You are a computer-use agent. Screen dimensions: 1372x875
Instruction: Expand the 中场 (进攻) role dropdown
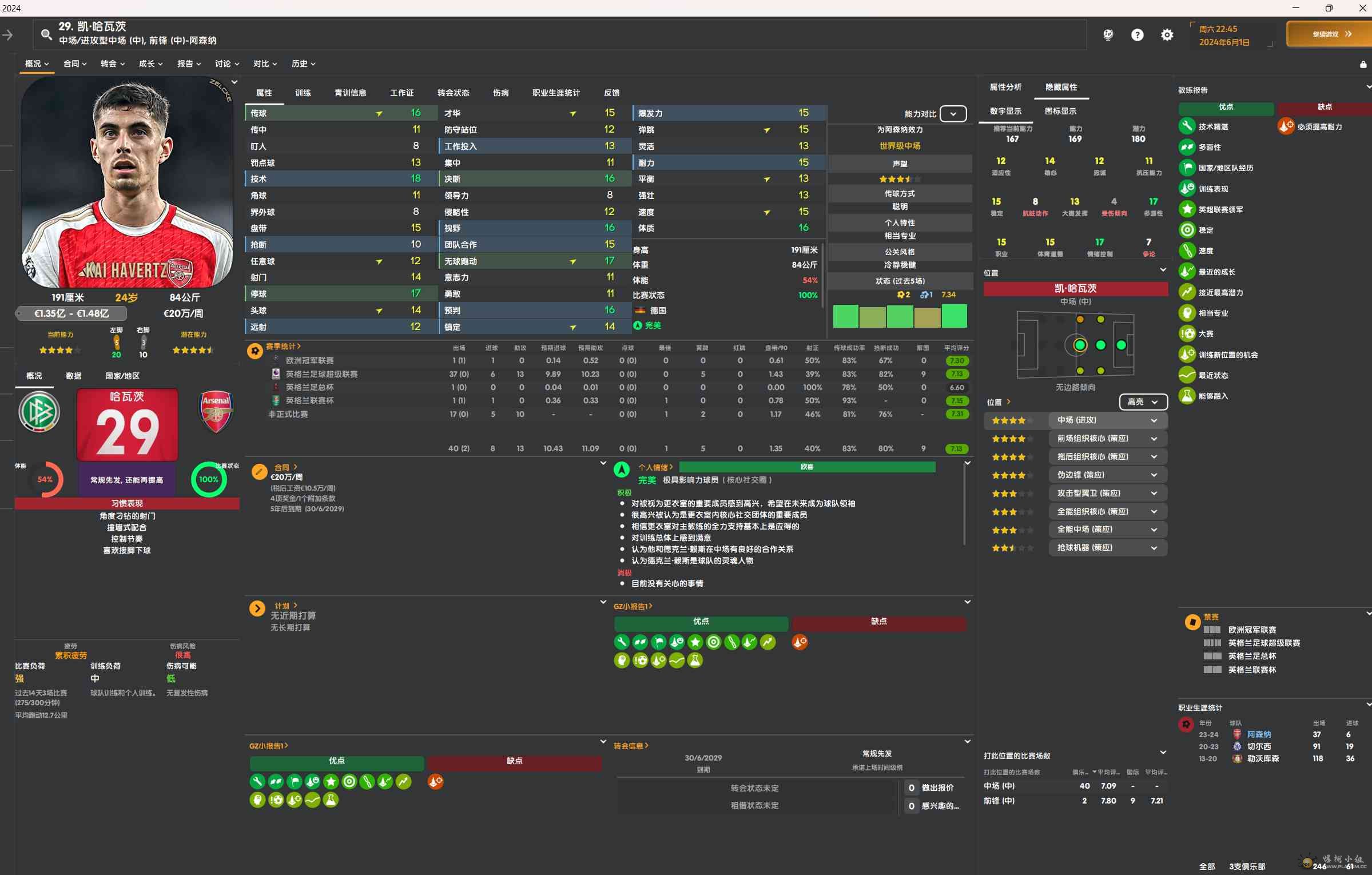[1108, 420]
